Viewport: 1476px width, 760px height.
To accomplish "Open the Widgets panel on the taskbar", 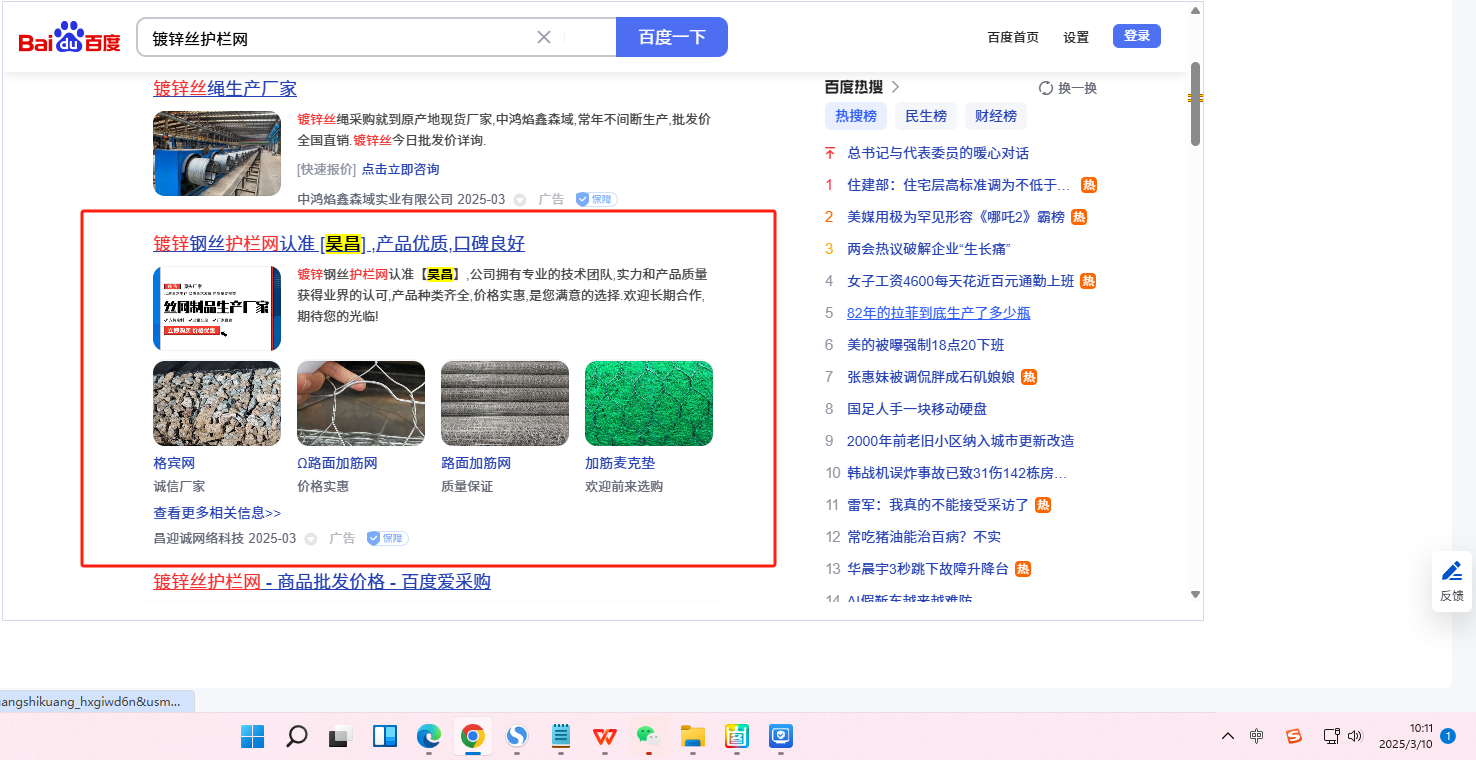I will tap(385, 737).
